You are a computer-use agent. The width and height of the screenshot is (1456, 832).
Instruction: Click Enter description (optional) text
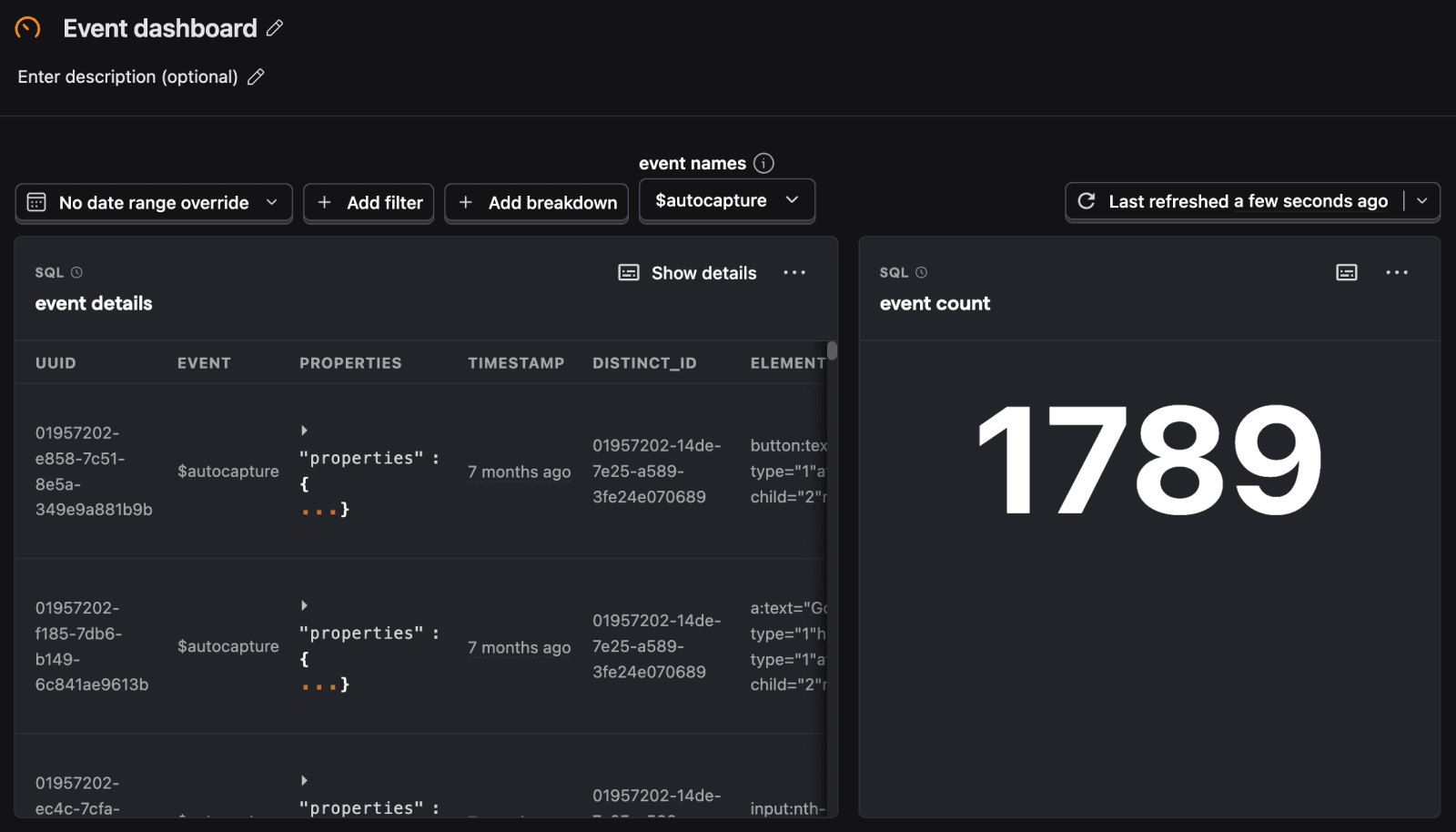tap(127, 76)
